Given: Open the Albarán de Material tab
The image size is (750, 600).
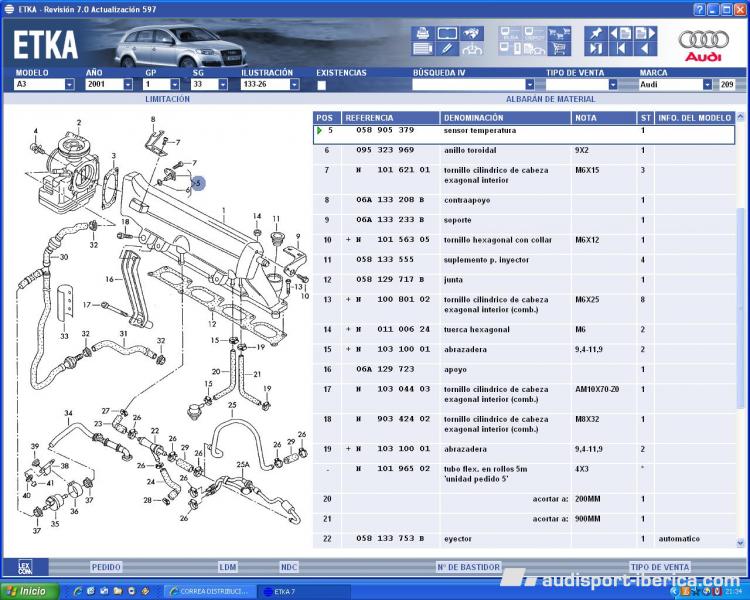Looking at the screenshot, I should [551, 99].
